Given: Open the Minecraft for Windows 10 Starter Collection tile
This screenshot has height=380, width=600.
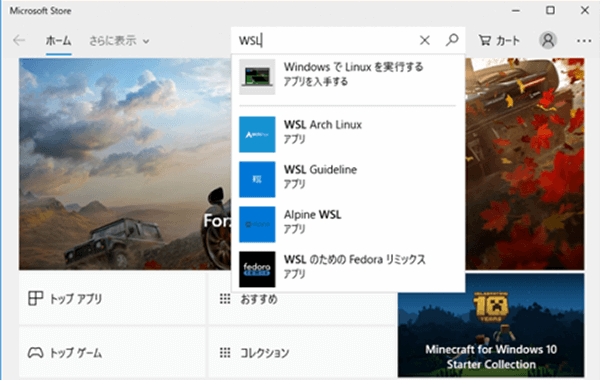Looking at the screenshot, I should [491, 325].
